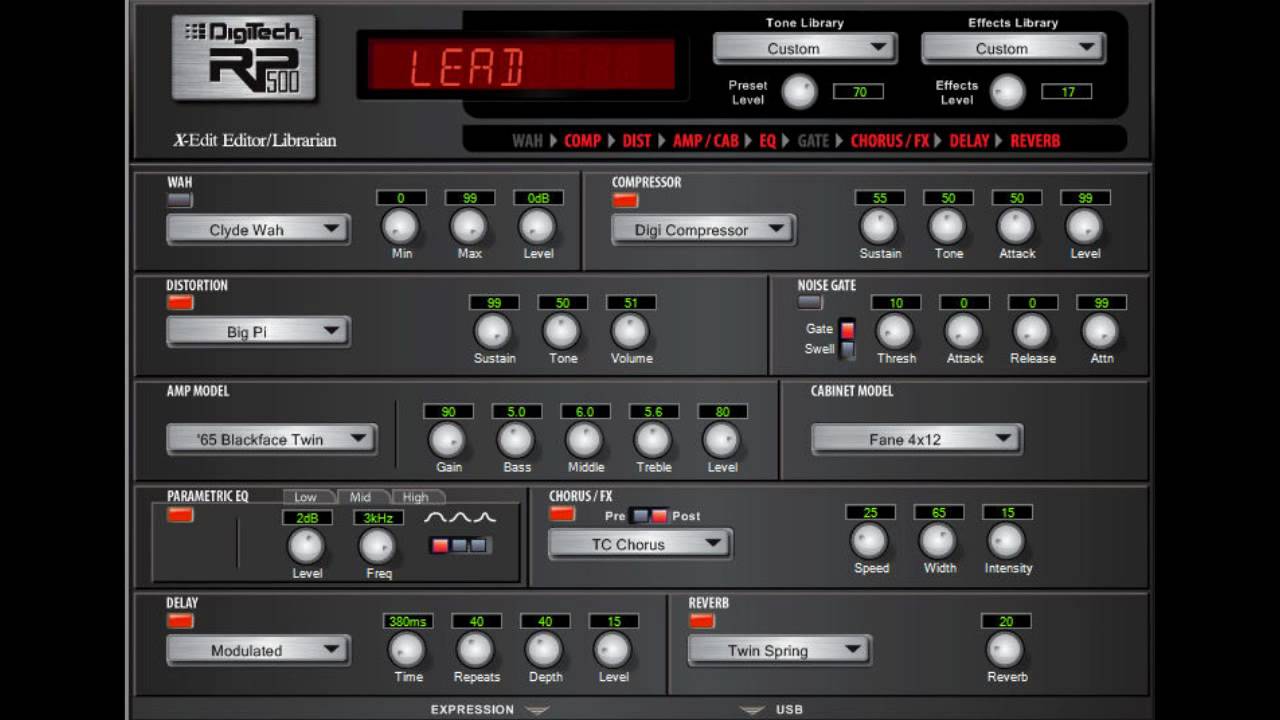This screenshot has width=1280, height=720.
Task: Click the Delay Repeats knob
Action: tap(475, 650)
